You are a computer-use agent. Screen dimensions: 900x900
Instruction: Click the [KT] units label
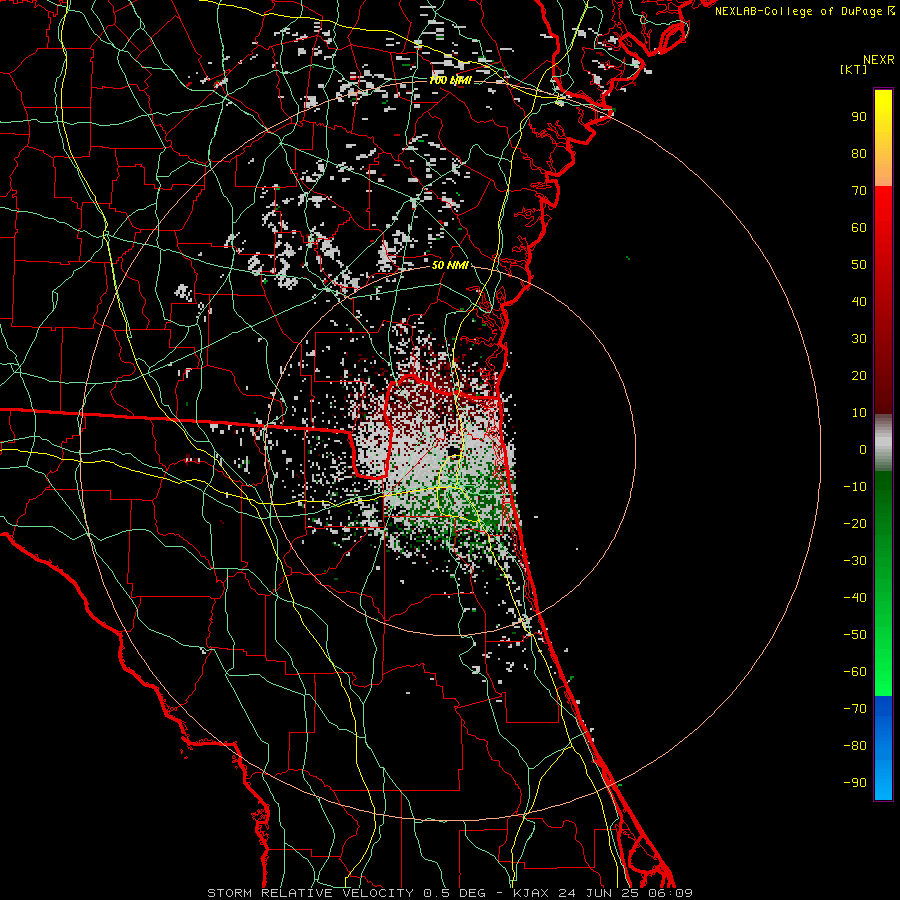(854, 69)
